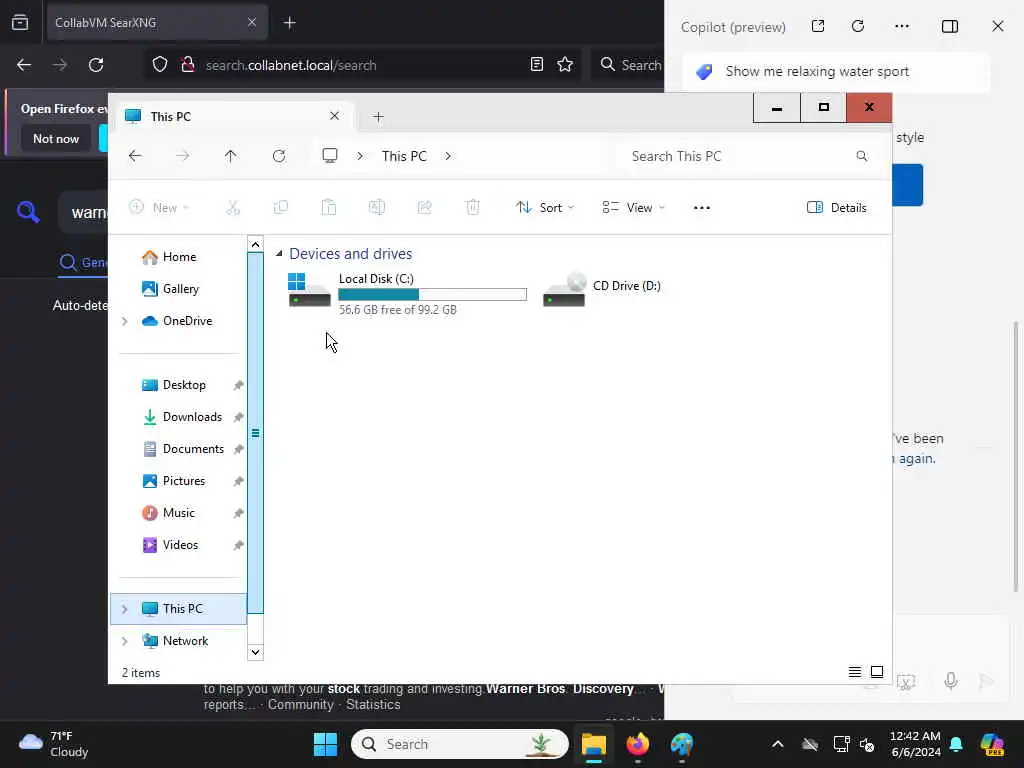The width and height of the screenshot is (1024, 768).
Task: Refresh the This PC folder view
Action: tap(279, 156)
